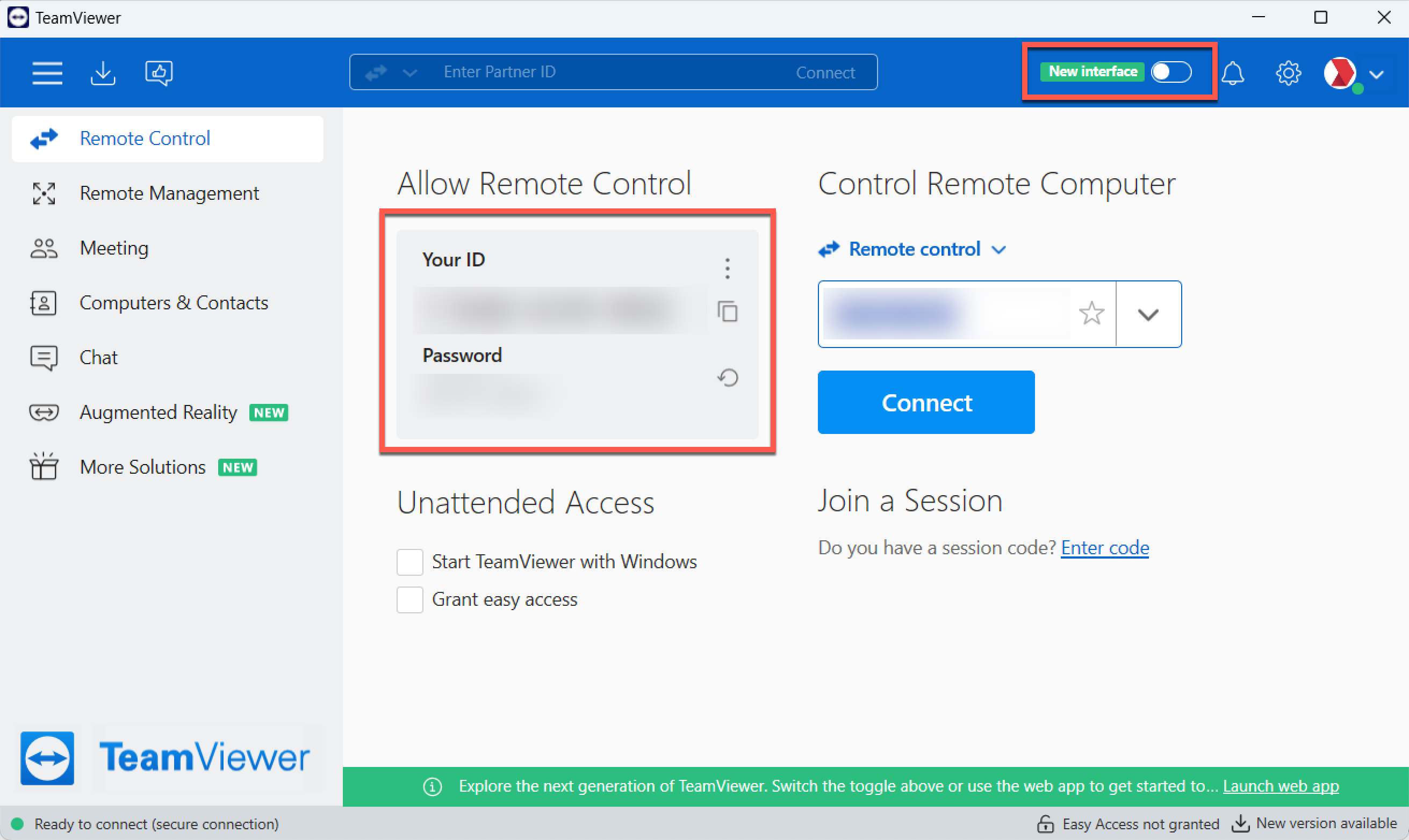Enable Grant easy access checkbox

pos(409,599)
